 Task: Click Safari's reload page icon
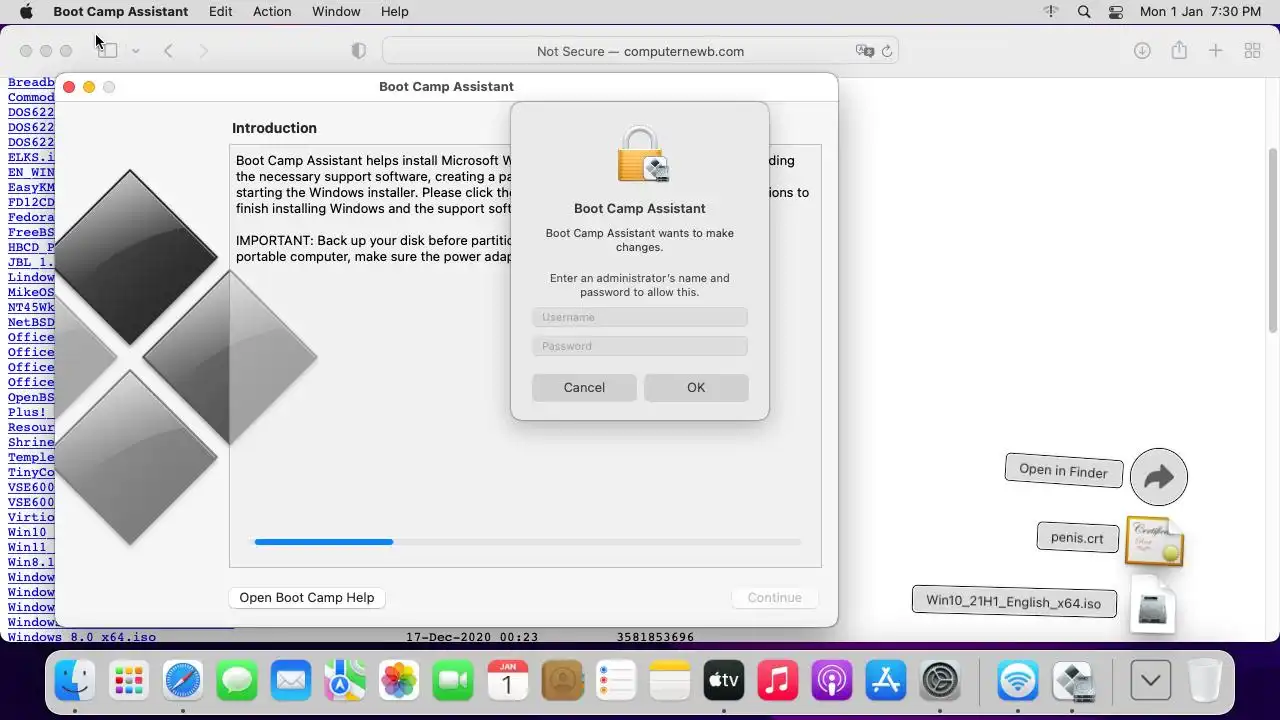[886, 51]
